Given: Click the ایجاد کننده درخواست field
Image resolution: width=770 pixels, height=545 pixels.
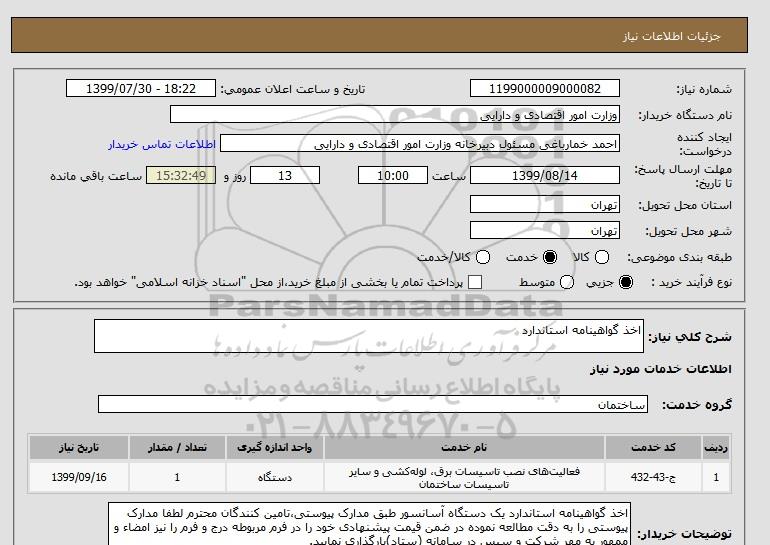Looking at the screenshot, I should [x=420, y=144].
